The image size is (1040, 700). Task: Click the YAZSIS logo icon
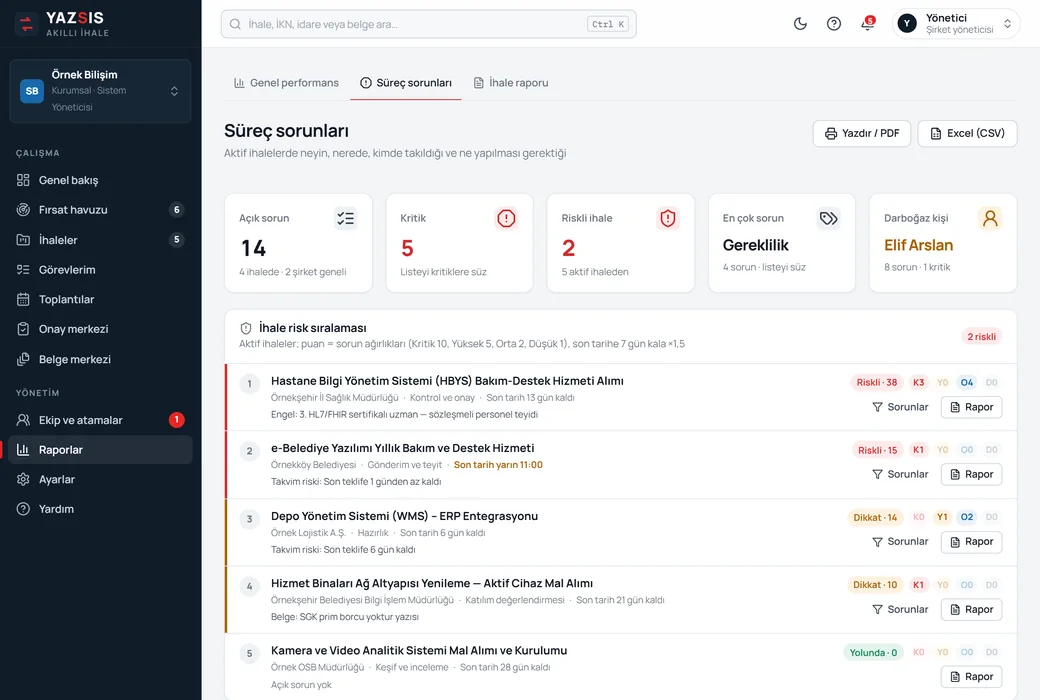pyautogui.click(x=26, y=24)
